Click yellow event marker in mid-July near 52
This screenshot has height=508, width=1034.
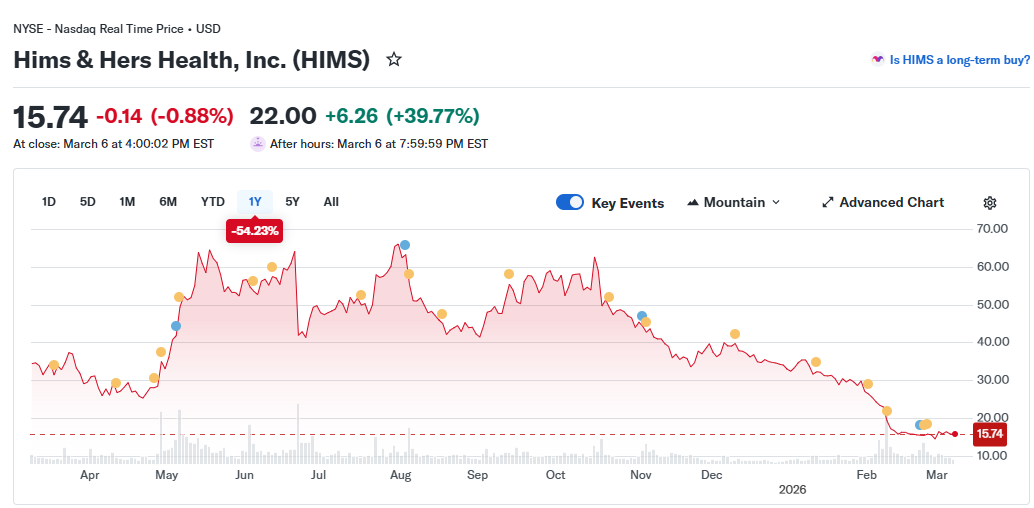[361, 295]
